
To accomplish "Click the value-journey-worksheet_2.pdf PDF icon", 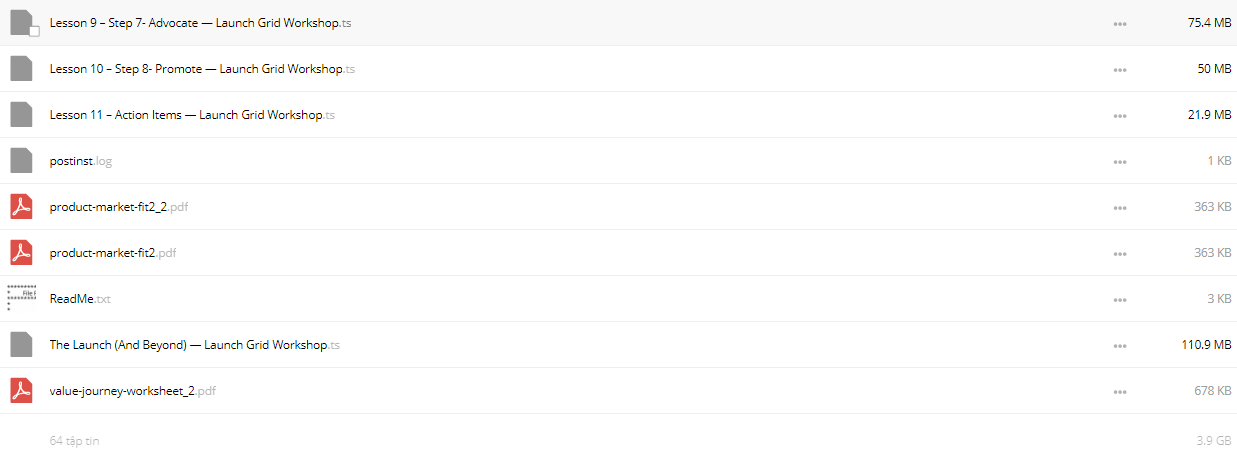I will click(x=22, y=391).
